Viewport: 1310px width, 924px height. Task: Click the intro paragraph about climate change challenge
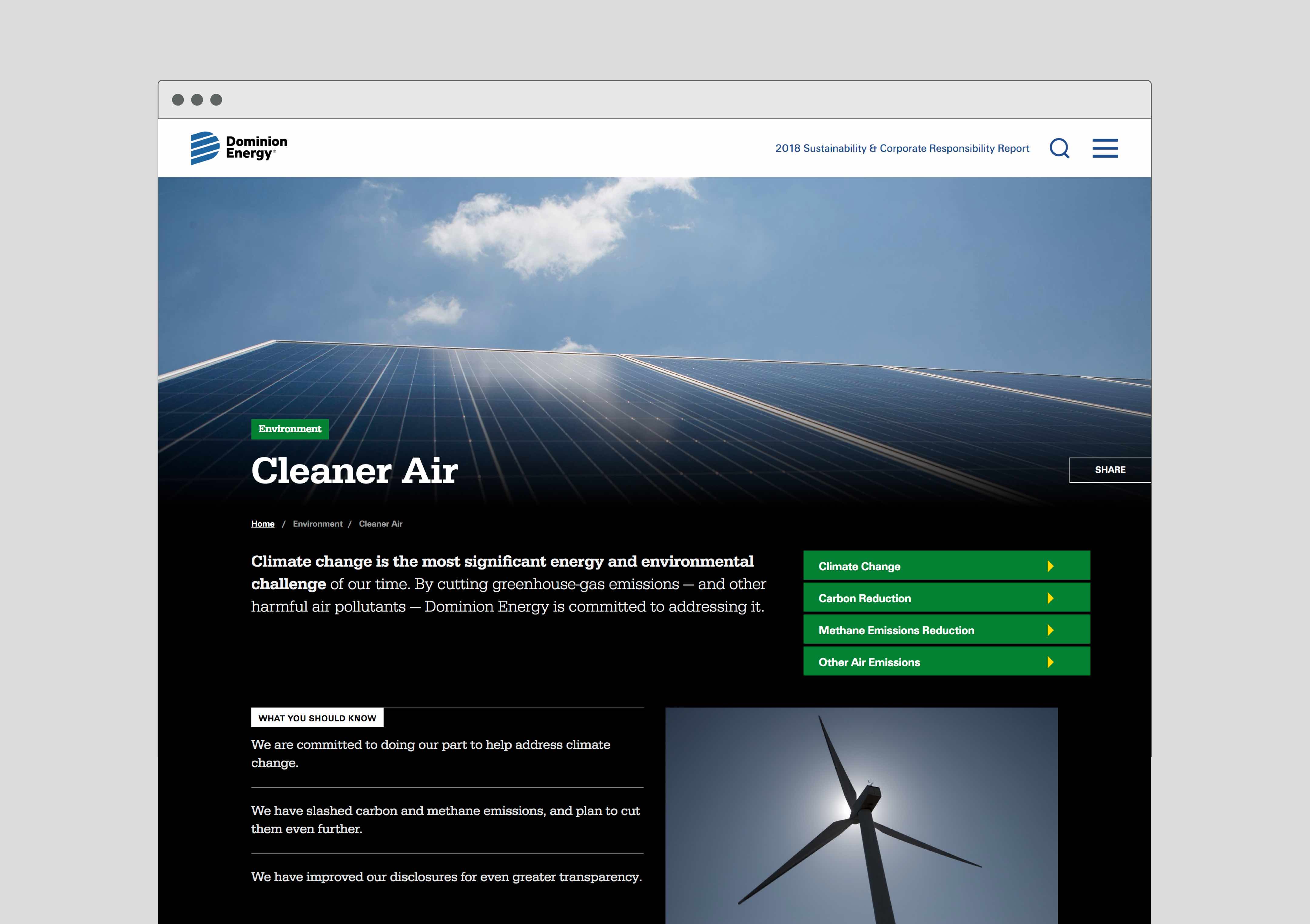[508, 584]
